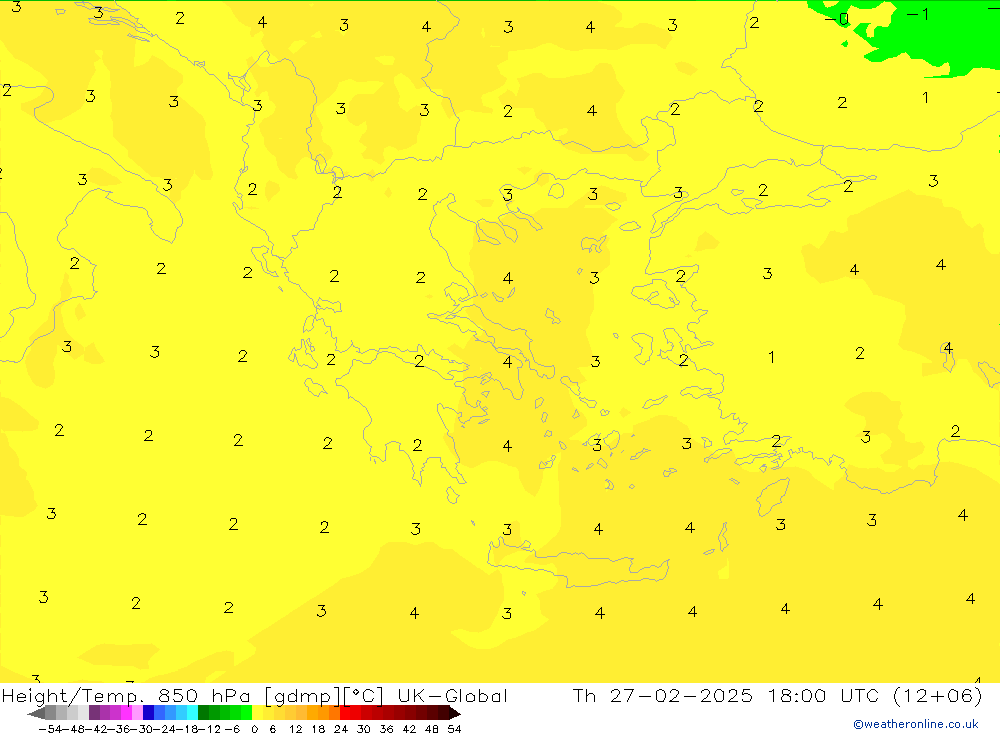Click the -1 value on the green area

tap(918, 14)
